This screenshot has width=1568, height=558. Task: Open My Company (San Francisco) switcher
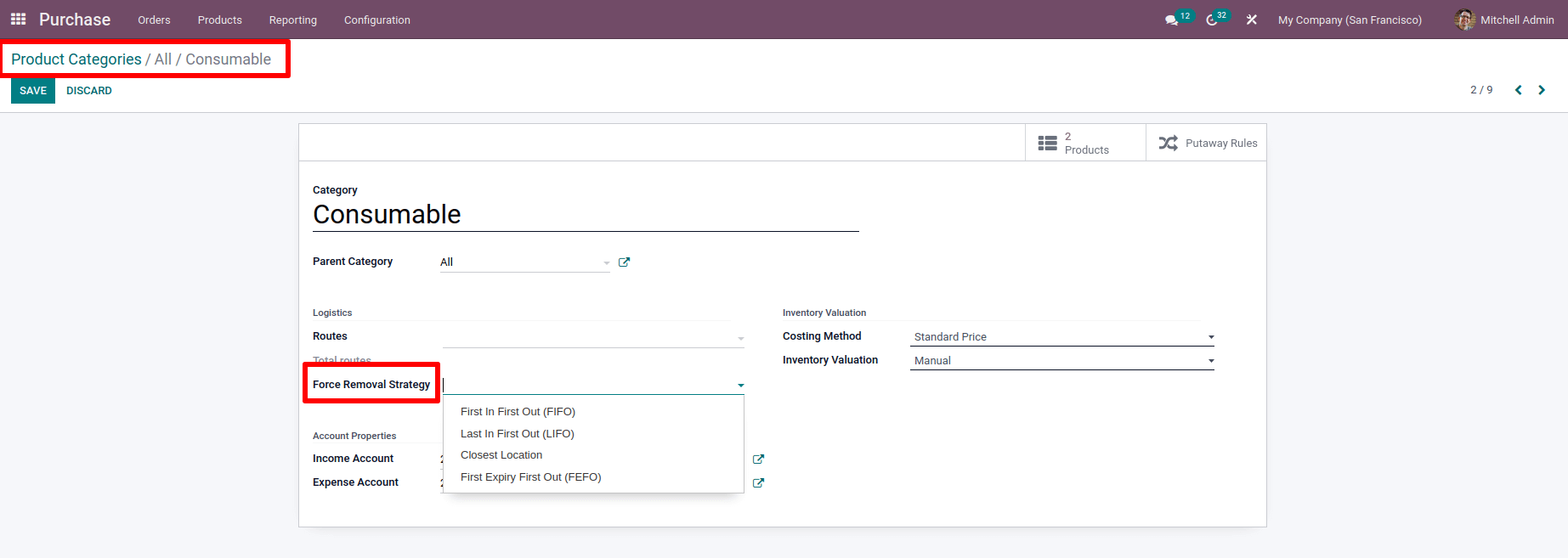(1350, 20)
